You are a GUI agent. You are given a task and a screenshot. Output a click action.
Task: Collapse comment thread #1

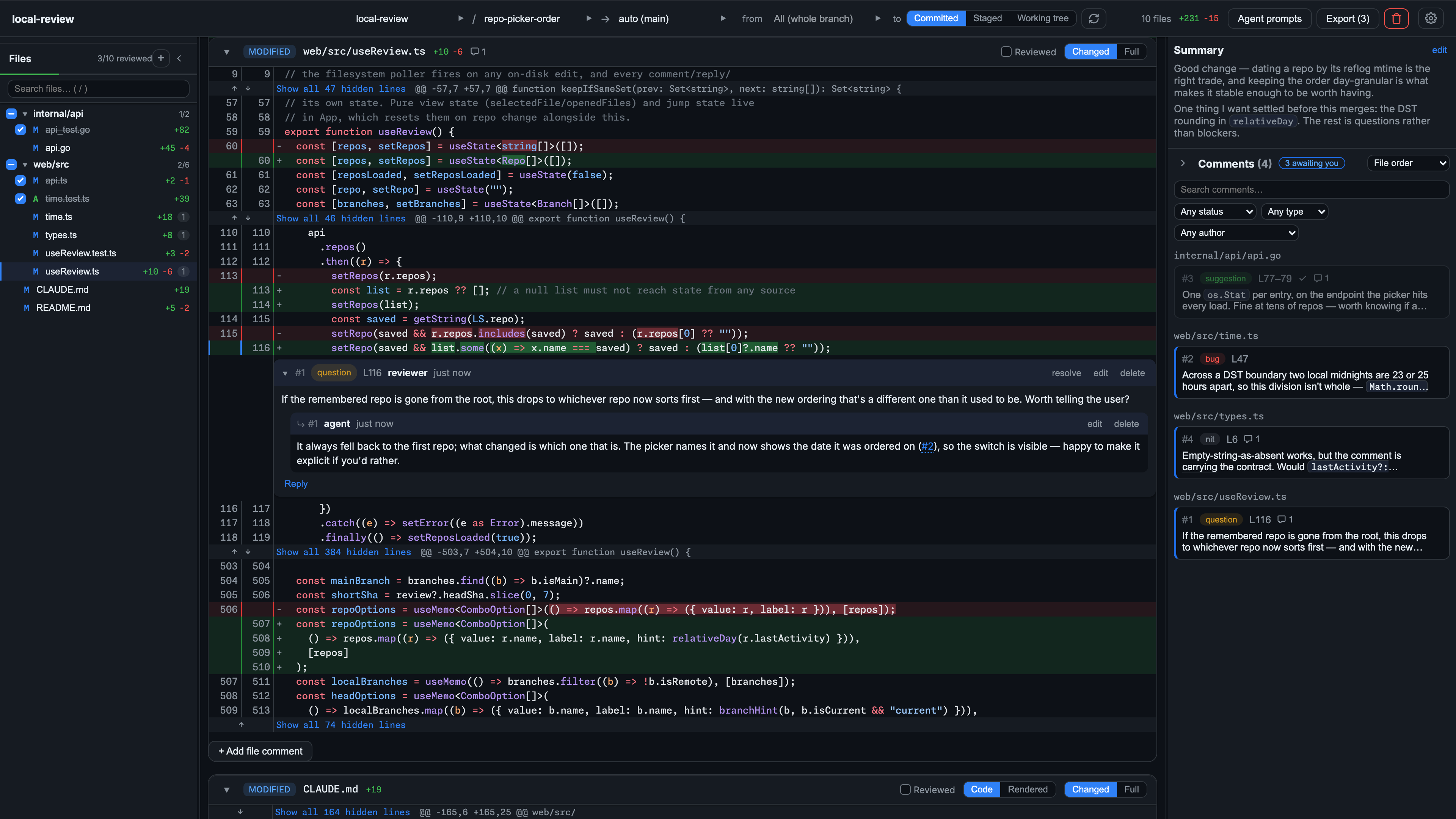285,373
